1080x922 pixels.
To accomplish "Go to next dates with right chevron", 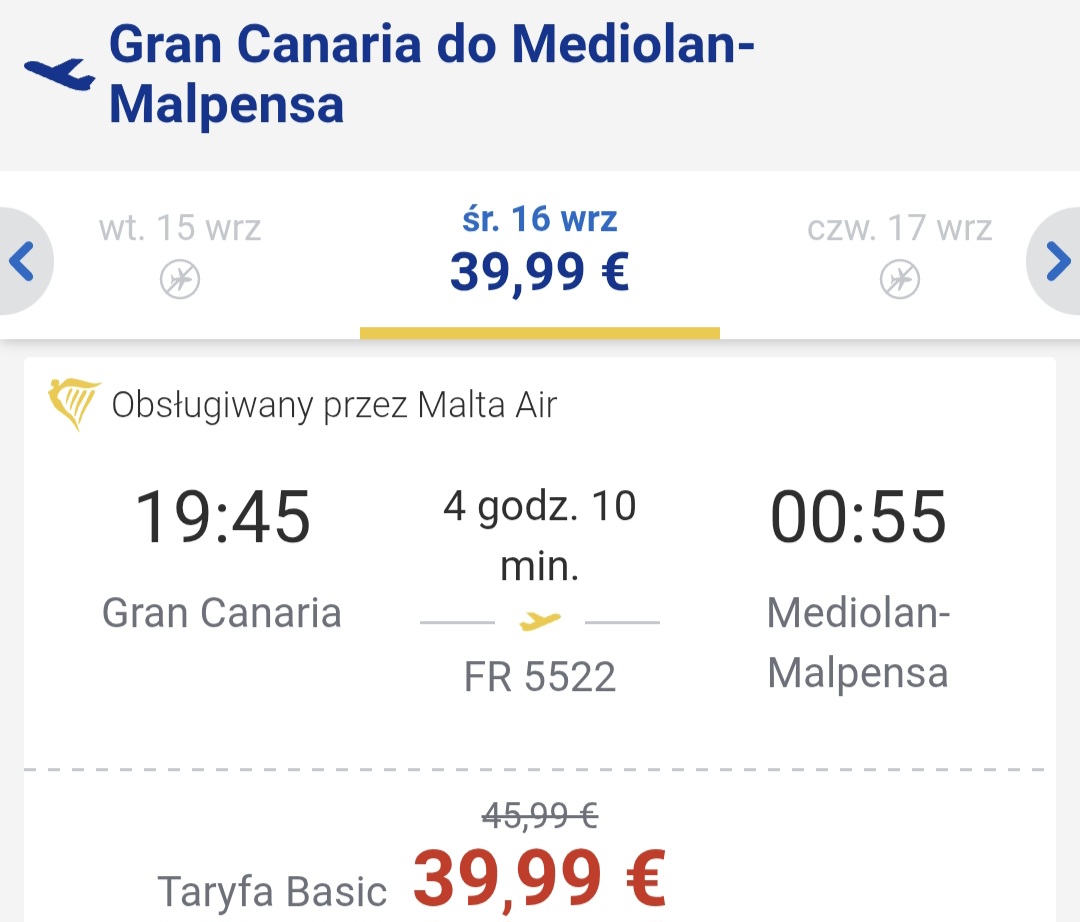I will 1057,261.
